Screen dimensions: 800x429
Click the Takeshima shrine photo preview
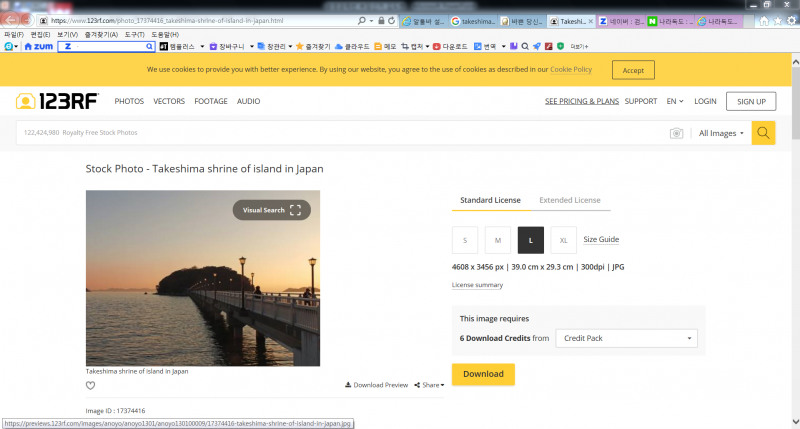coord(203,278)
